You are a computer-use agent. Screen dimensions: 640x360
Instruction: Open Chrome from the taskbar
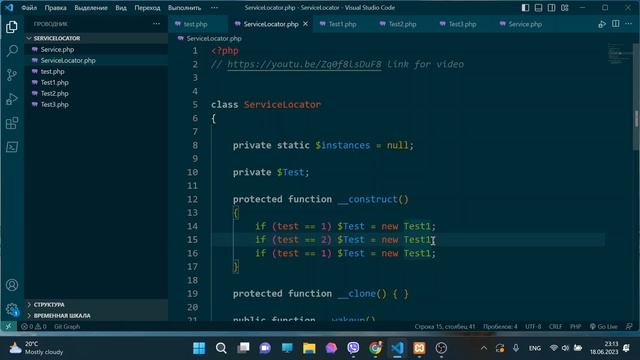tap(376, 348)
